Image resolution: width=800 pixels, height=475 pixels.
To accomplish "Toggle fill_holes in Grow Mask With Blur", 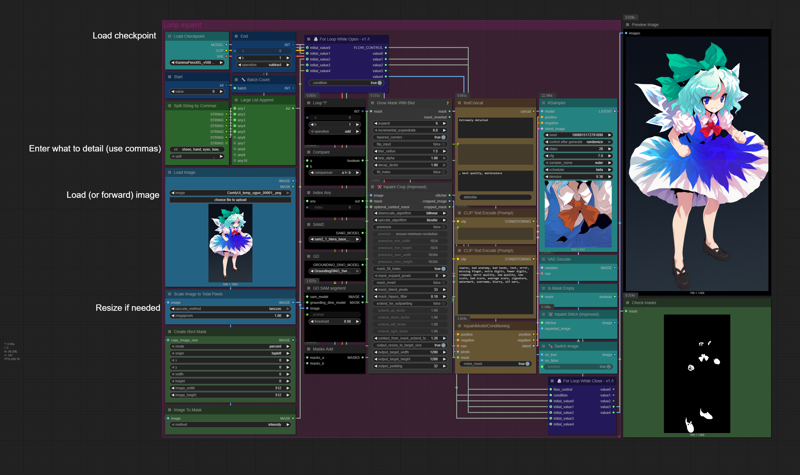I will tap(410, 172).
